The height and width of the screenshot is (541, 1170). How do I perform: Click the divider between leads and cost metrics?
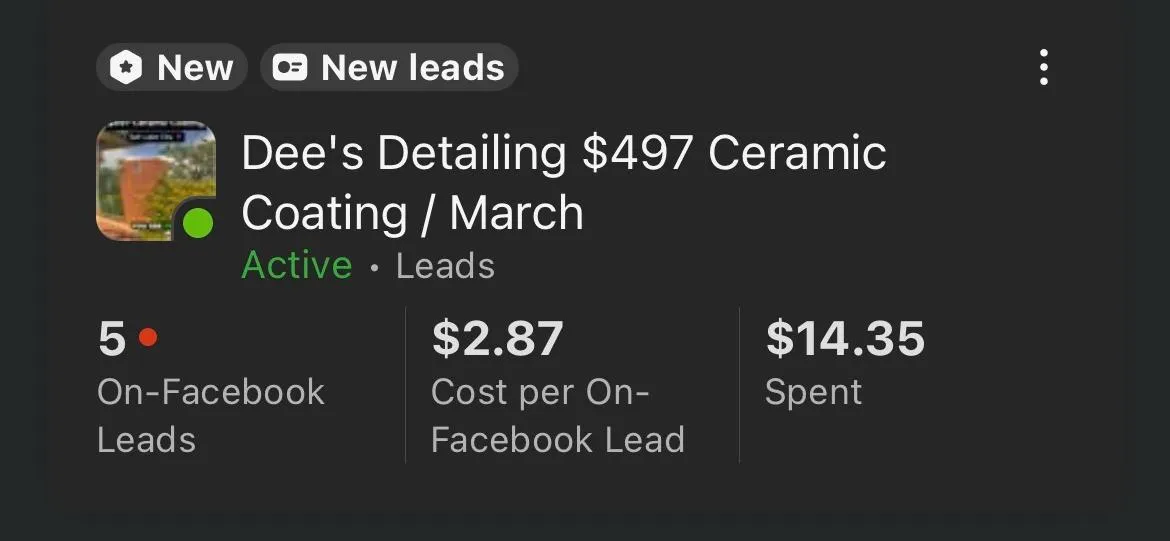(x=405, y=385)
